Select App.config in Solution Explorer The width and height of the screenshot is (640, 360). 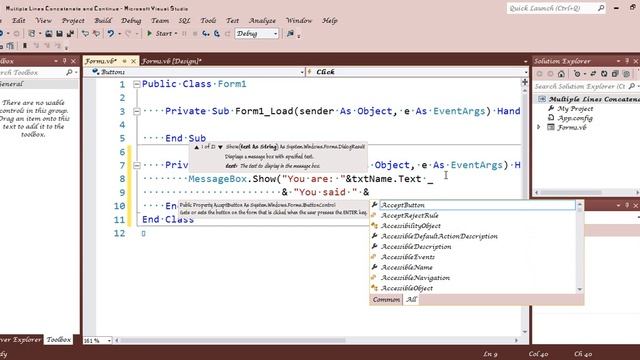(575, 118)
